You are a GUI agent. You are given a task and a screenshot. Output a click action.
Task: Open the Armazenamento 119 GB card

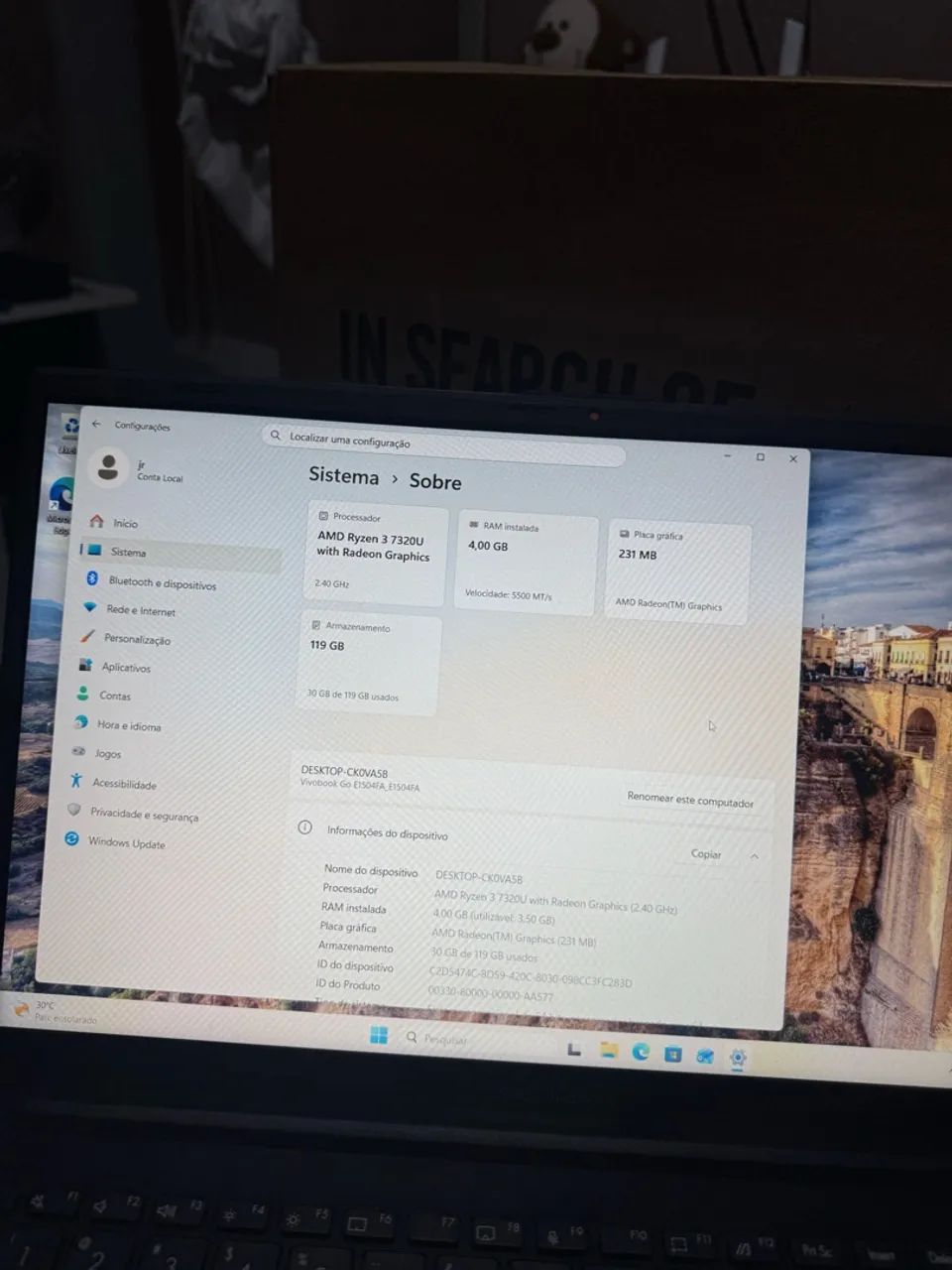click(369, 661)
